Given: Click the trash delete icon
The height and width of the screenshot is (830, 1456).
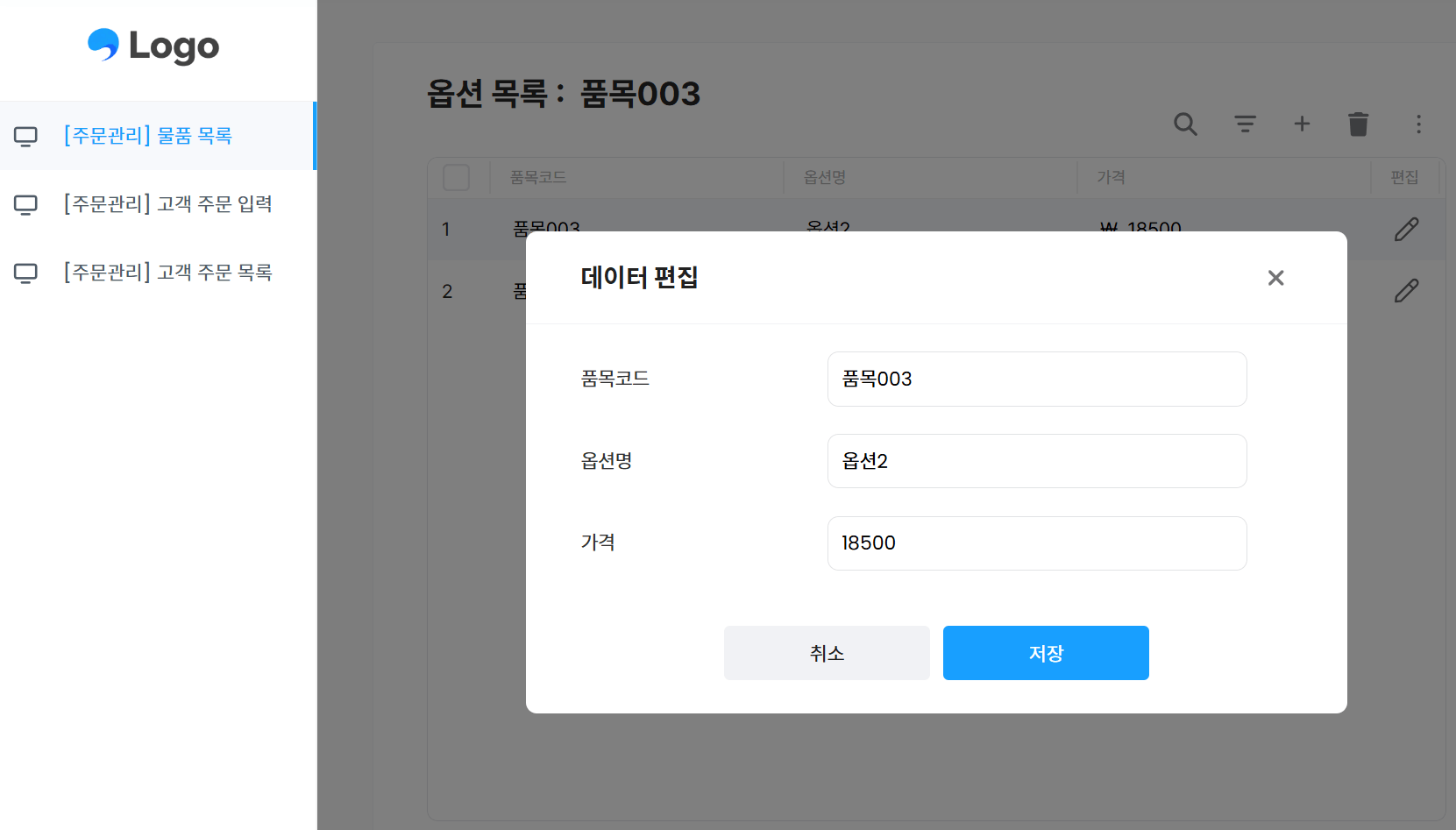Looking at the screenshot, I should 1358,124.
